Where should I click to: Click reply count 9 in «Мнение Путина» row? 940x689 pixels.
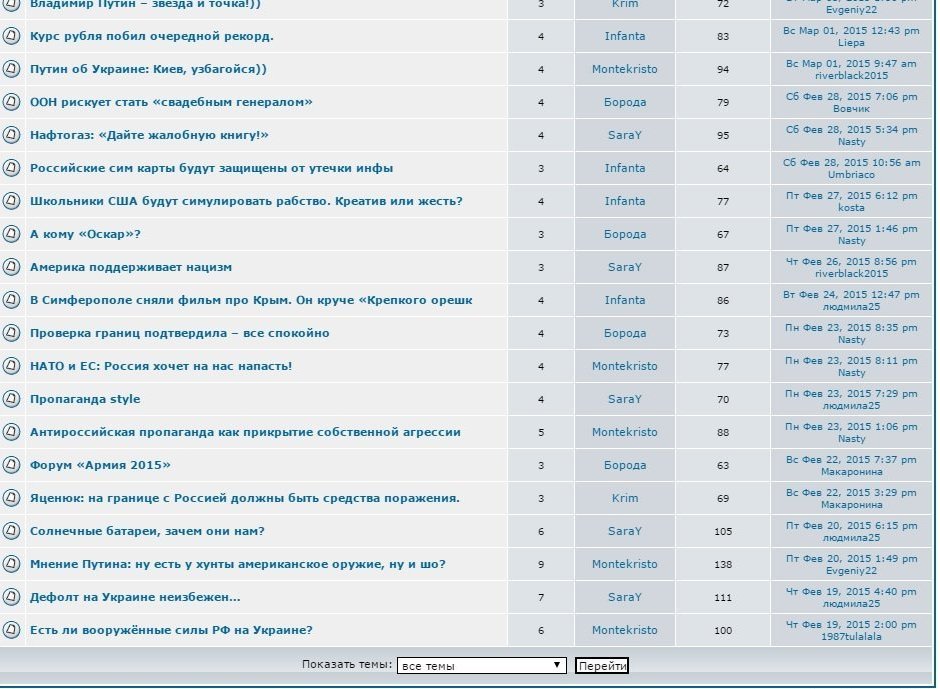[541, 564]
